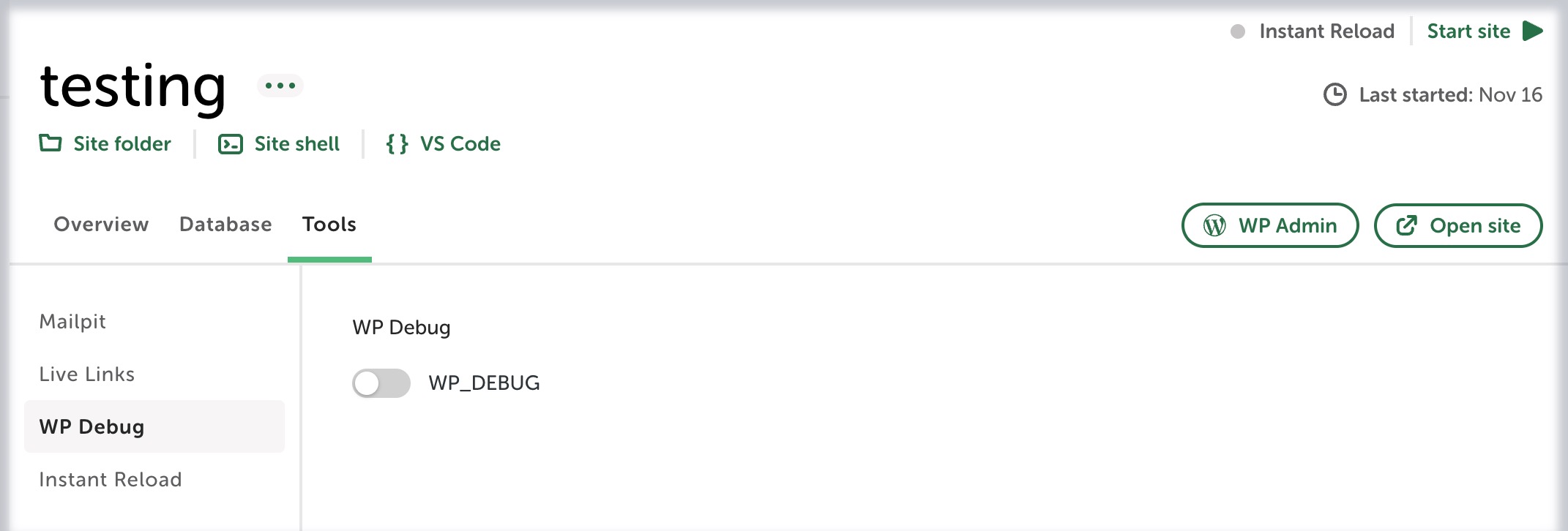Click the WP_DEBUG label text
1568x531 pixels.
coord(484,383)
